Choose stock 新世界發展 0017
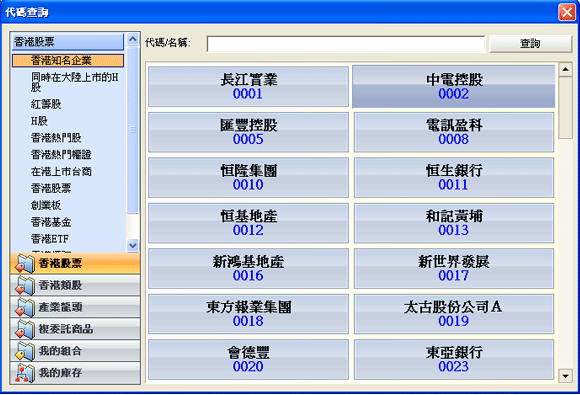This screenshot has width=580, height=395. click(x=453, y=269)
